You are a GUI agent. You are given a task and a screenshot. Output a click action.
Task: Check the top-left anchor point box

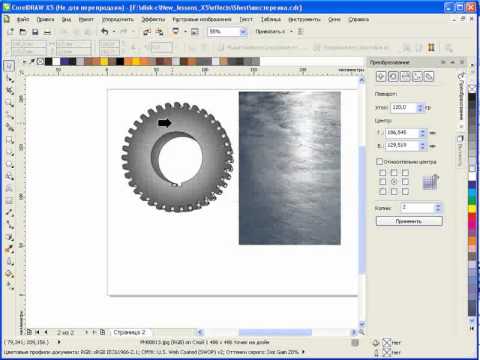point(383,173)
